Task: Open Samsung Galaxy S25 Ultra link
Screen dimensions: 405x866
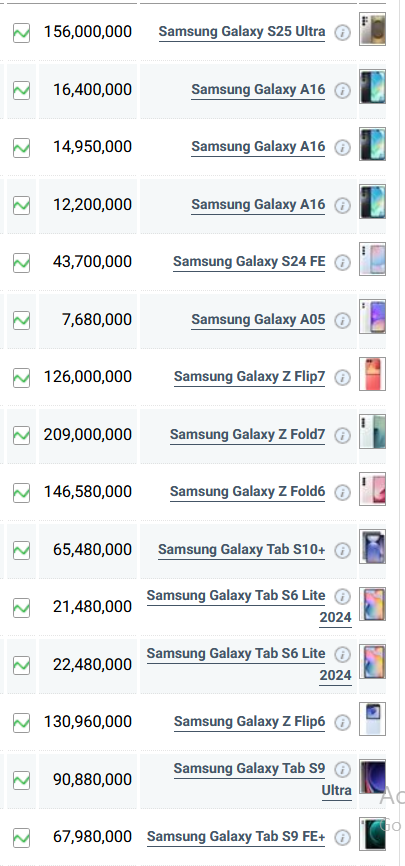Action: click(242, 32)
